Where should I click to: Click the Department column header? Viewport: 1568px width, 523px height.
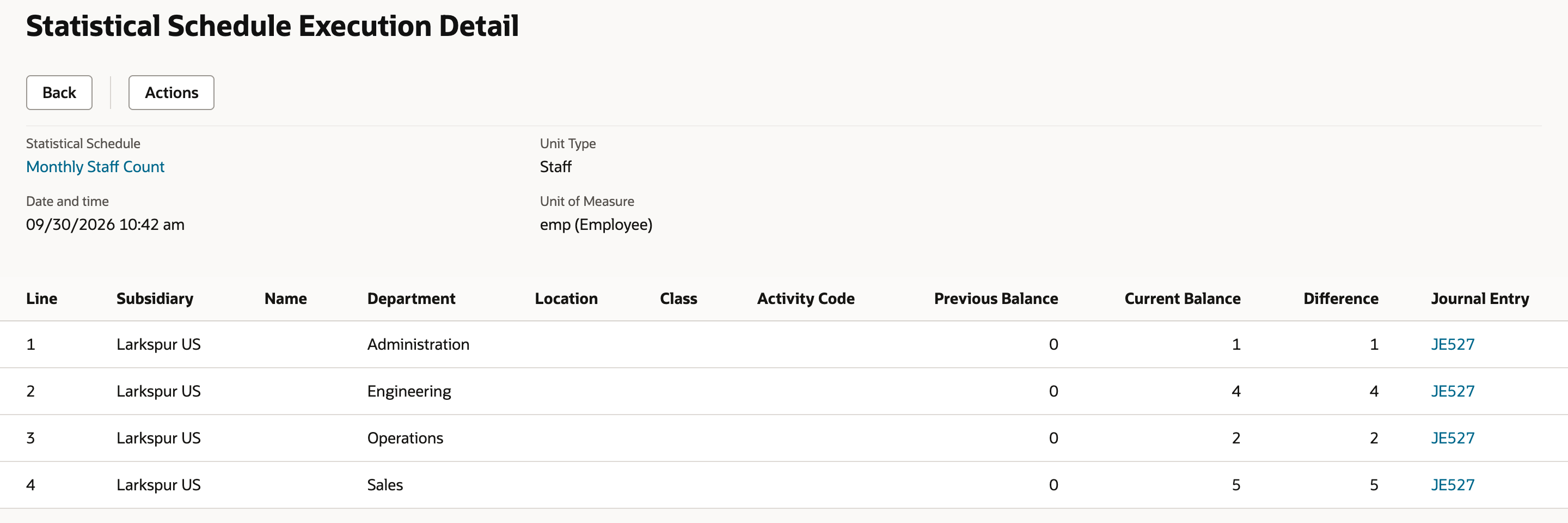coord(411,299)
